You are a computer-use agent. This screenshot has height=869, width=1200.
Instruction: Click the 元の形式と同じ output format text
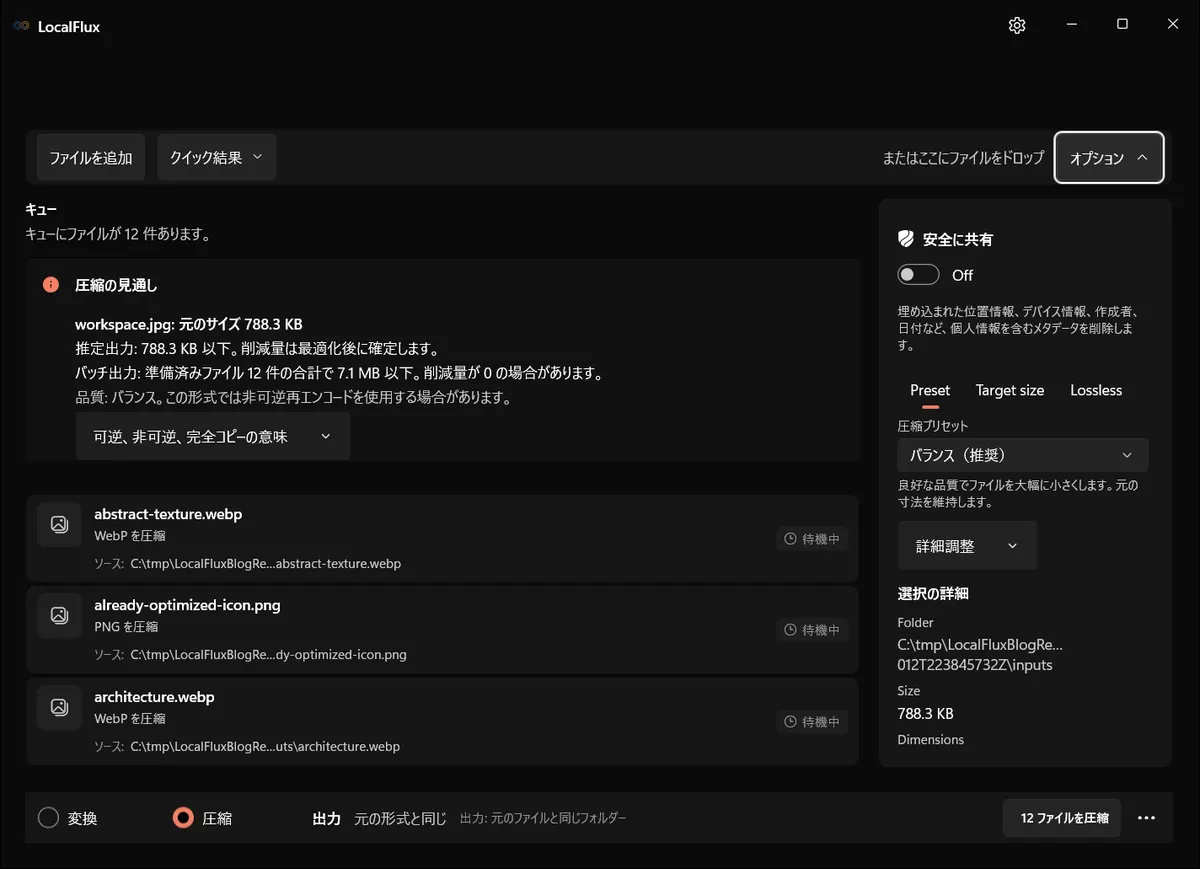[400, 818]
